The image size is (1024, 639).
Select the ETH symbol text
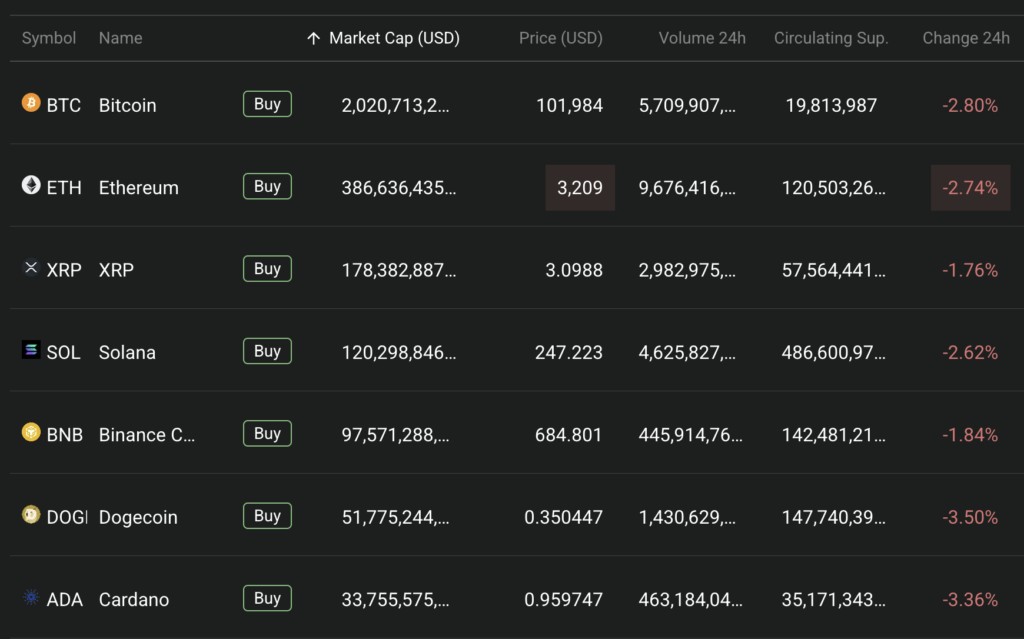click(x=64, y=188)
